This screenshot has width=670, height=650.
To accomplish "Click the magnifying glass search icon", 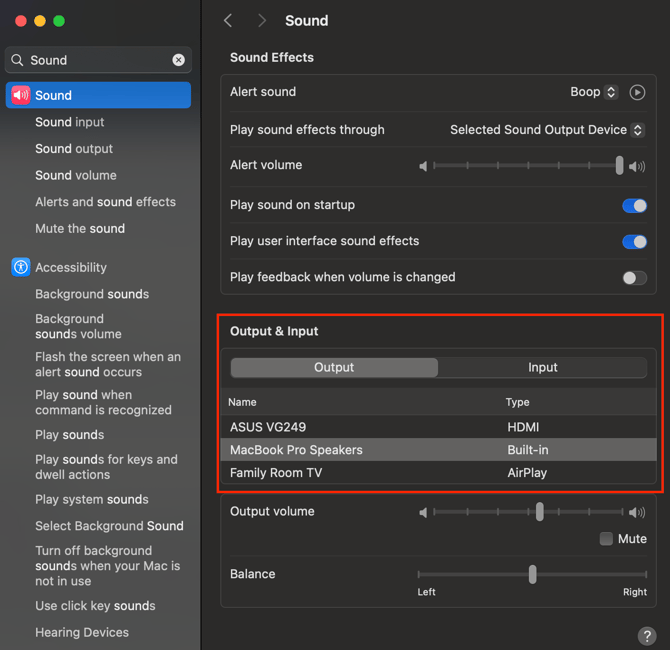I will pos(18,60).
